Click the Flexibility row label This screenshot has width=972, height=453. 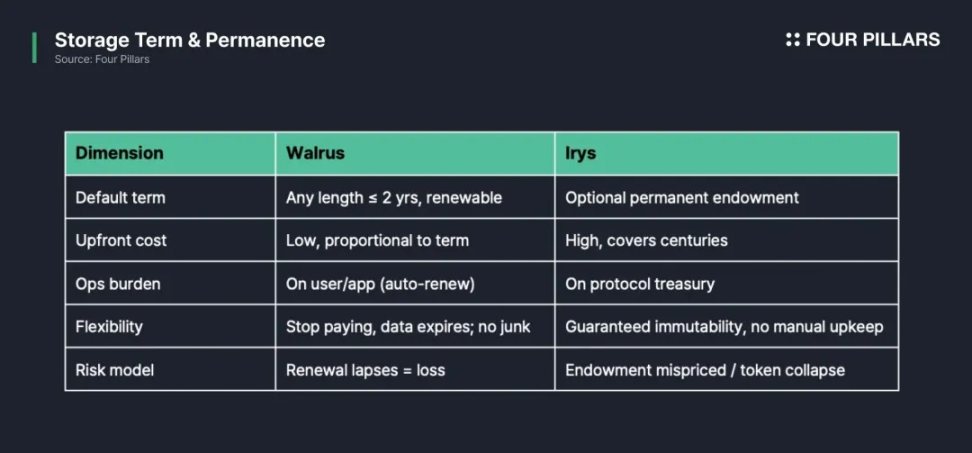pos(109,327)
